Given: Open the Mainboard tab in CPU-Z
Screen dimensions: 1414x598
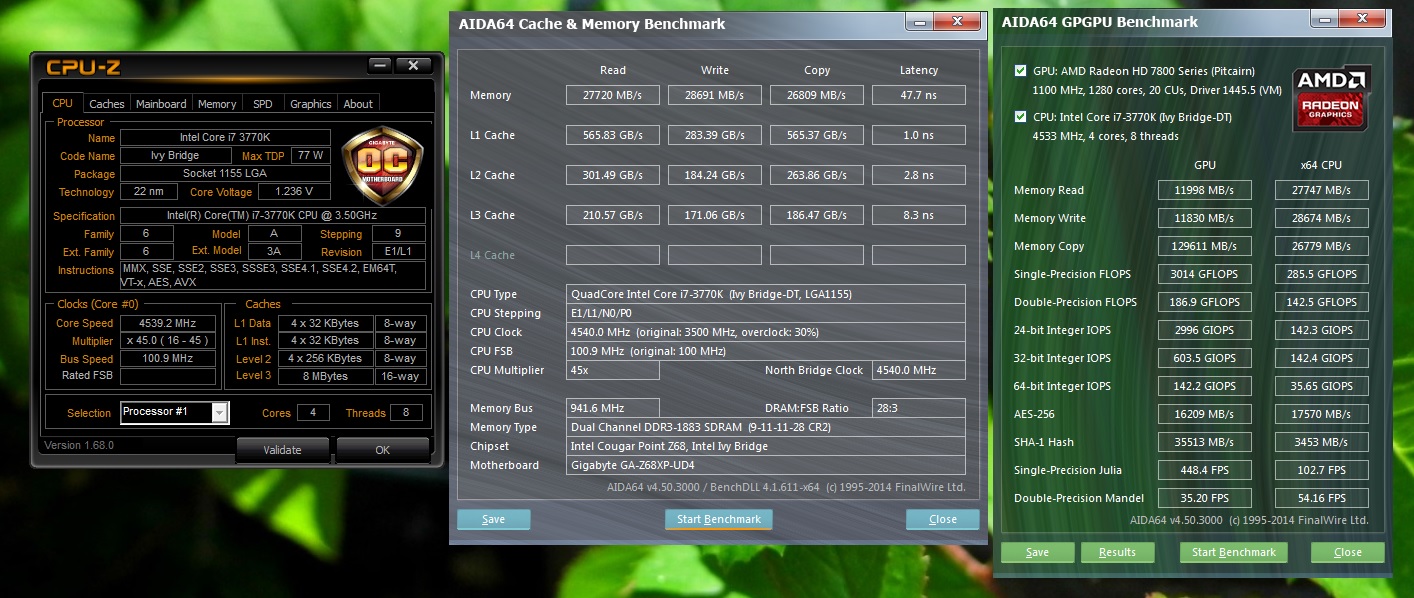Looking at the screenshot, I should click(x=161, y=104).
